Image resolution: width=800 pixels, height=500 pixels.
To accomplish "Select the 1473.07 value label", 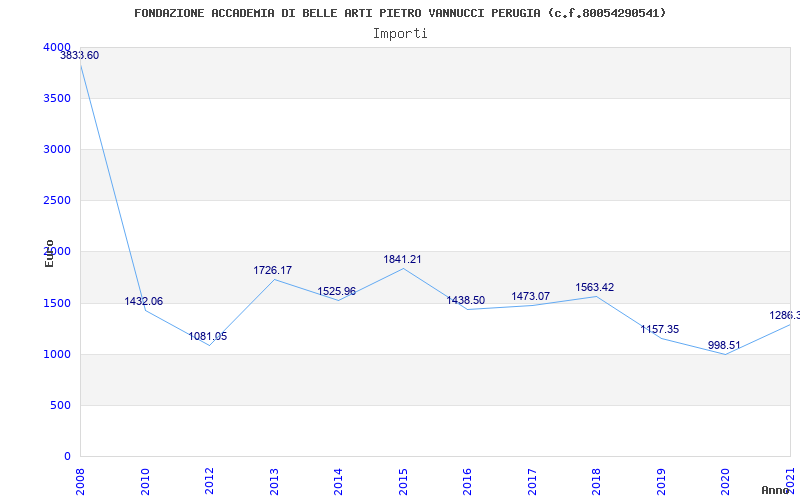I will [x=531, y=296].
